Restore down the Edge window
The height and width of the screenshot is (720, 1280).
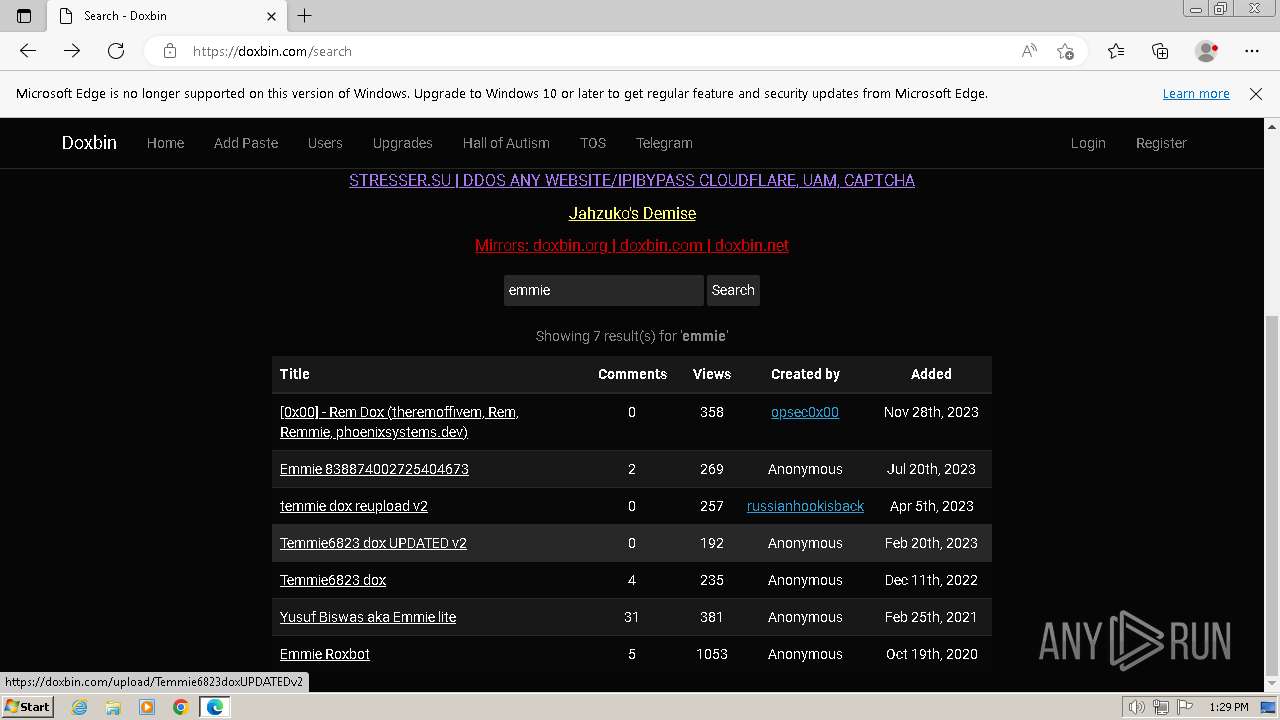(1221, 9)
